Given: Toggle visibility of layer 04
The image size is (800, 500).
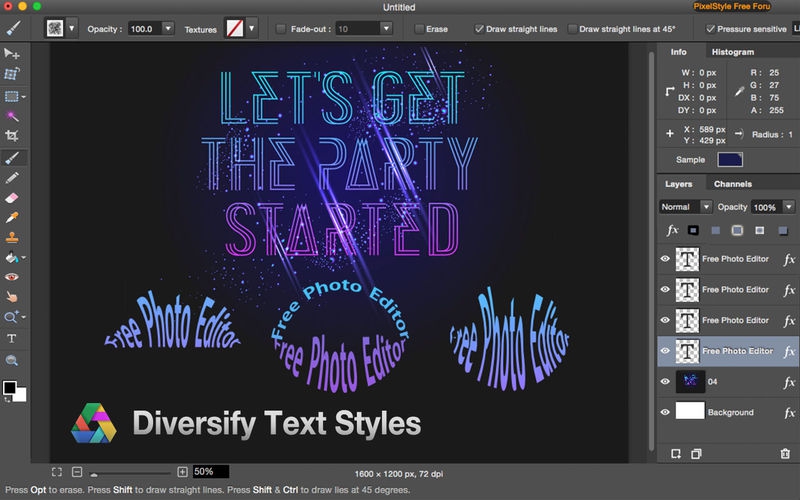Looking at the screenshot, I should click(x=666, y=382).
